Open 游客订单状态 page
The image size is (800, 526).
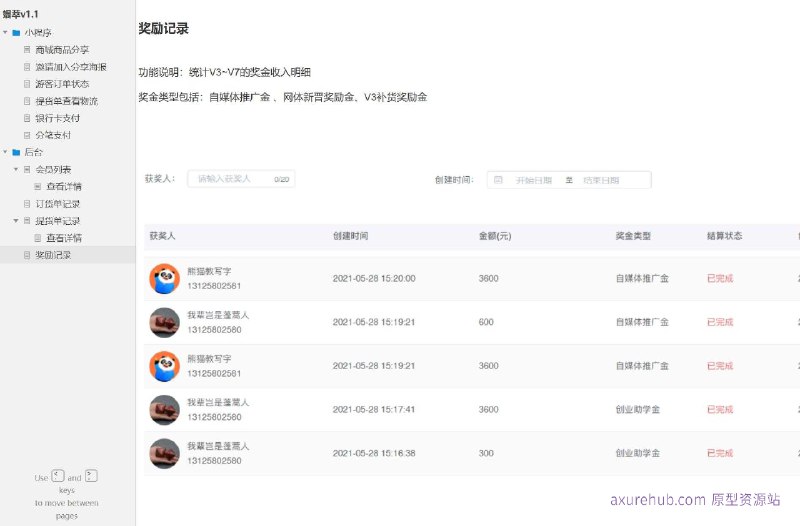click(x=62, y=84)
